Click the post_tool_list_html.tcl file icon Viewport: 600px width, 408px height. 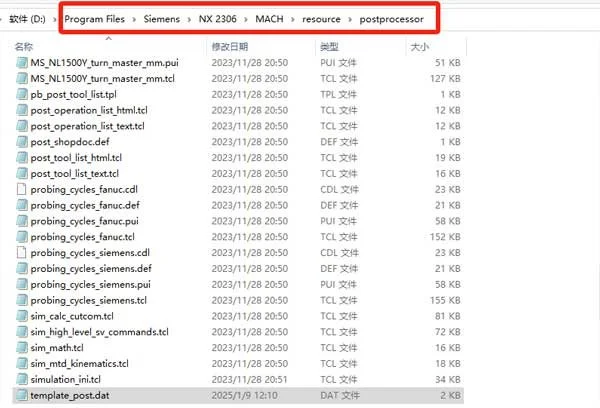[22, 158]
